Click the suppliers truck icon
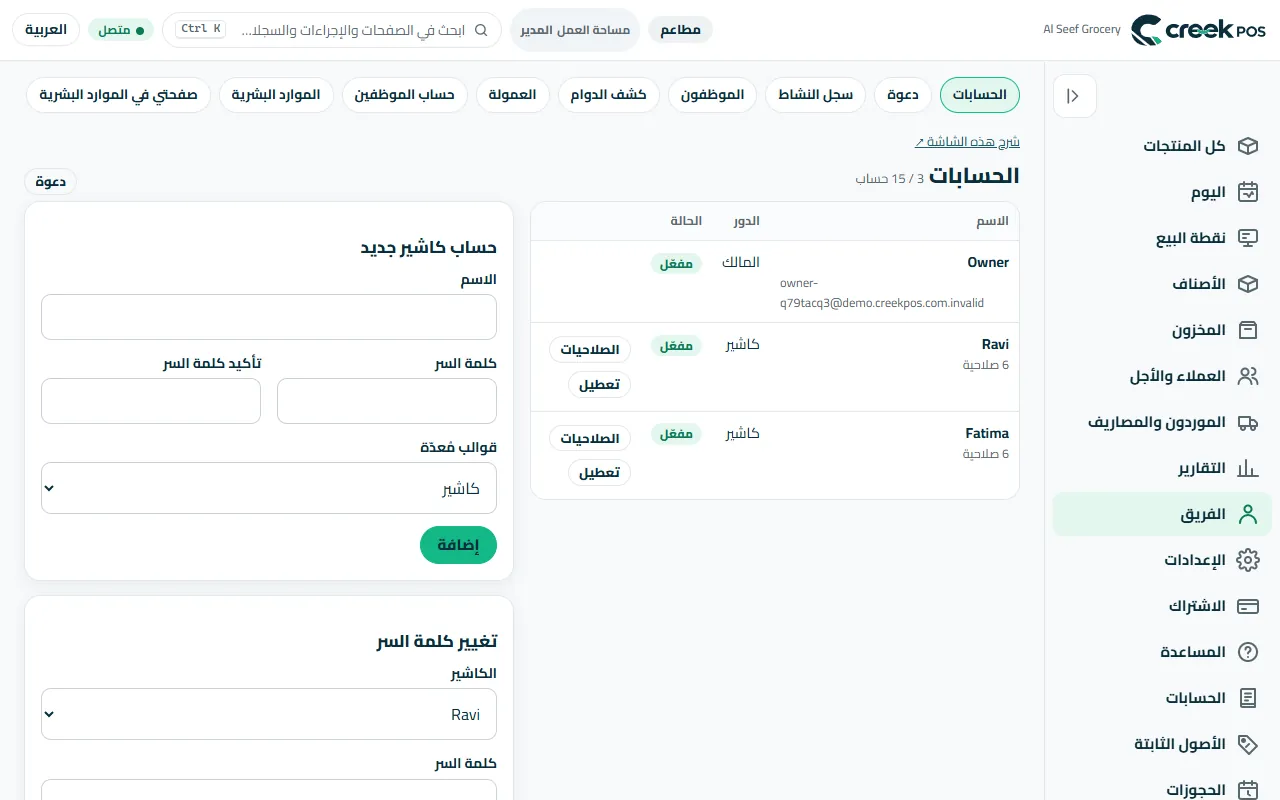This screenshot has height=800, width=1280. (x=1247, y=422)
